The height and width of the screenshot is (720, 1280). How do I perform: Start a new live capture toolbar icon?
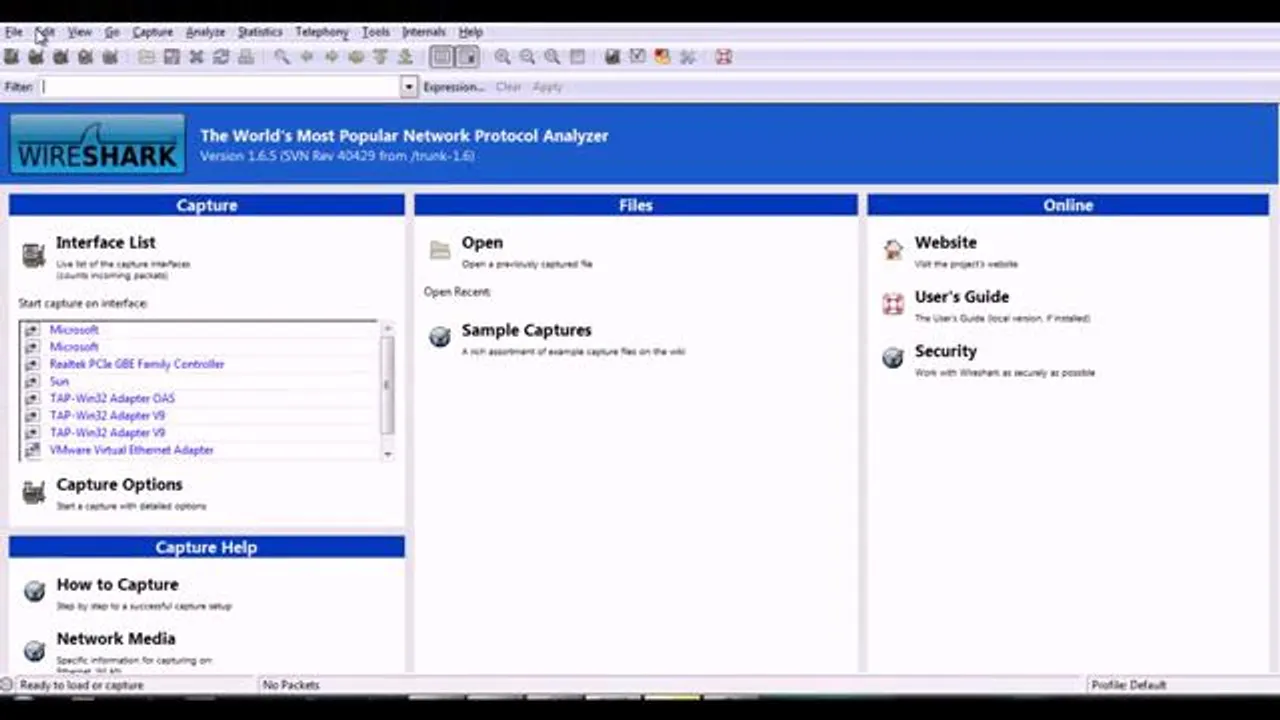pos(61,57)
